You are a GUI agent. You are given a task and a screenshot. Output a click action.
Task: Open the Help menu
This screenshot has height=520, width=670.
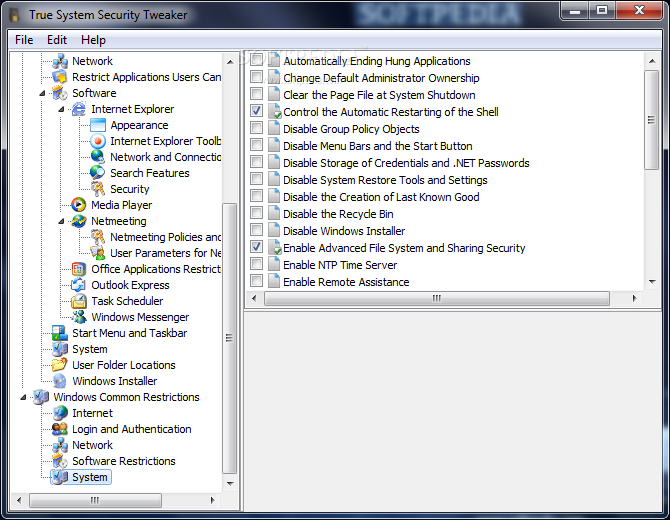point(93,40)
